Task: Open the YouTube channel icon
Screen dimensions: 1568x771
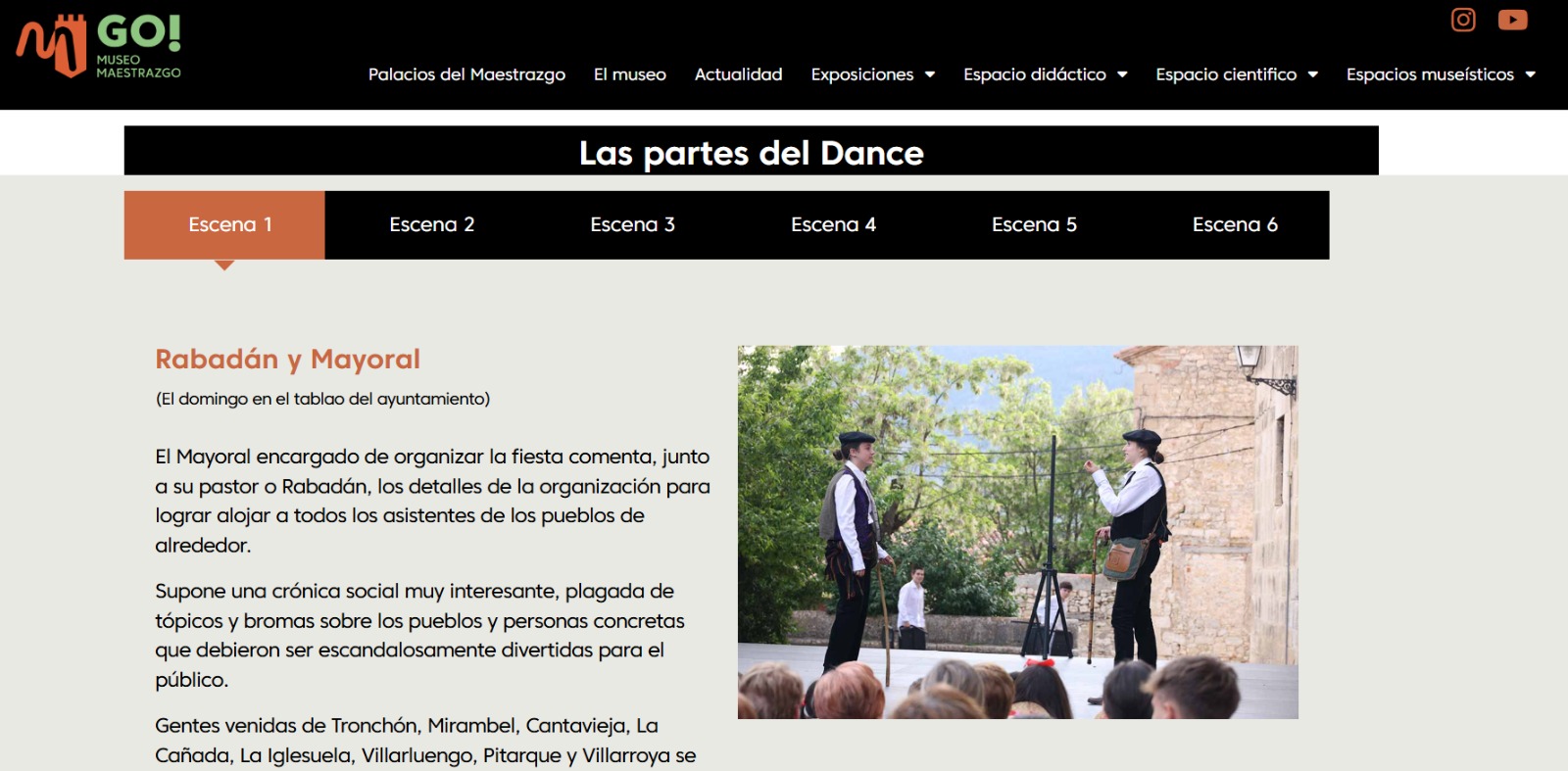Action: (1512, 20)
